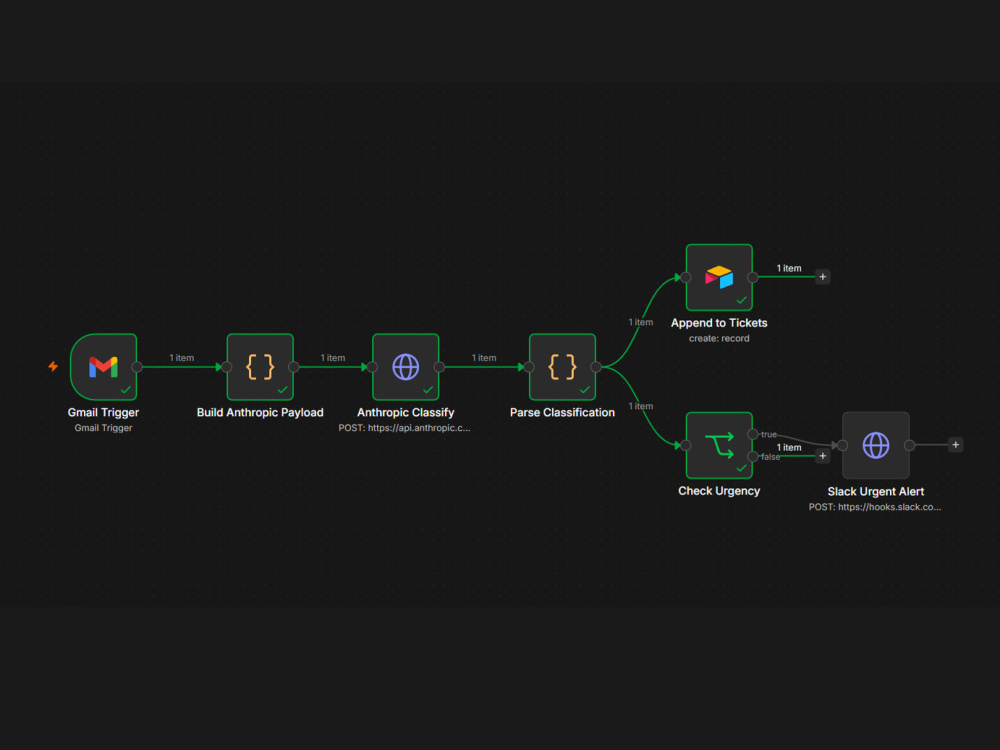Image resolution: width=1000 pixels, height=750 pixels.
Task: Click the 'create: record' subtitle
Action: [x=719, y=339]
